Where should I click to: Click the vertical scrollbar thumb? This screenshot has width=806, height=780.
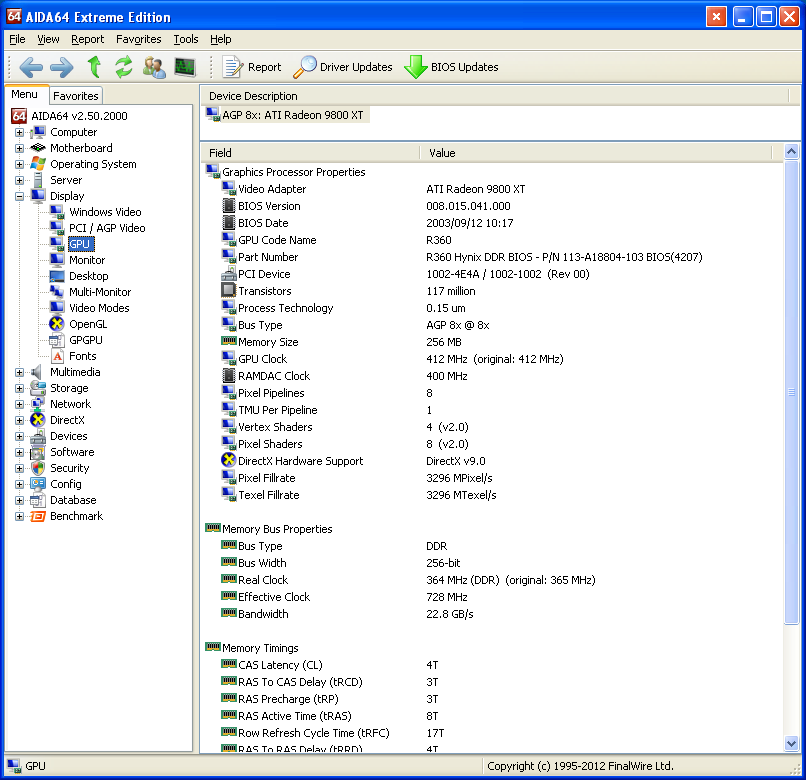(x=792, y=392)
